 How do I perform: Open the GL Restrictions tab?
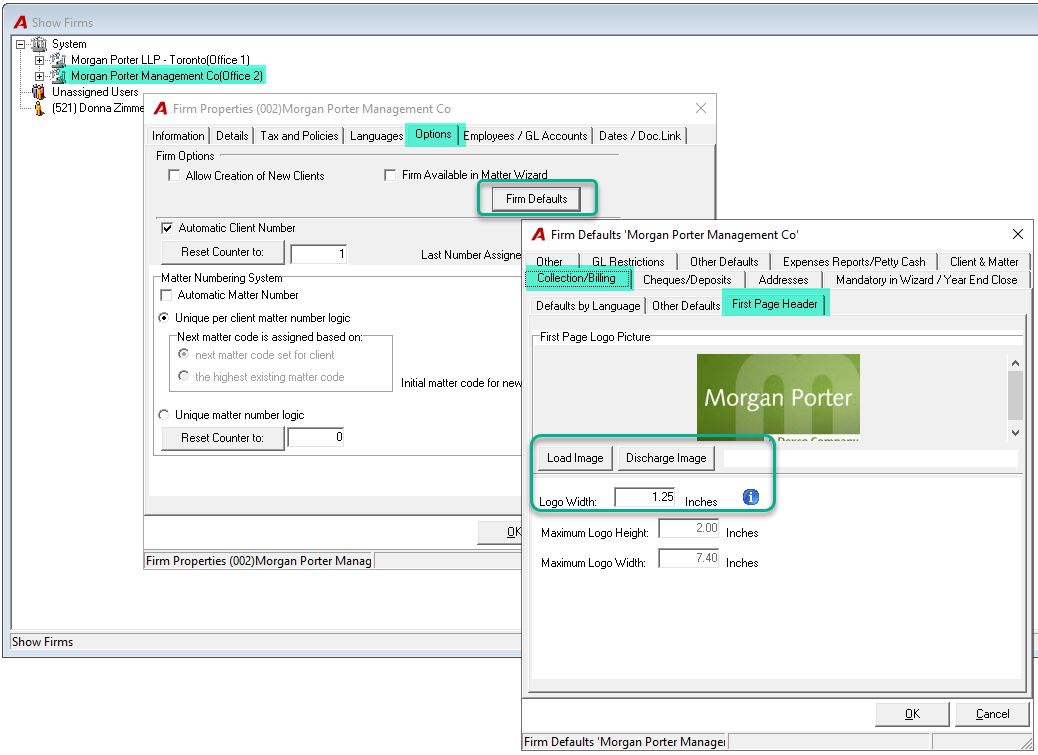(628, 261)
